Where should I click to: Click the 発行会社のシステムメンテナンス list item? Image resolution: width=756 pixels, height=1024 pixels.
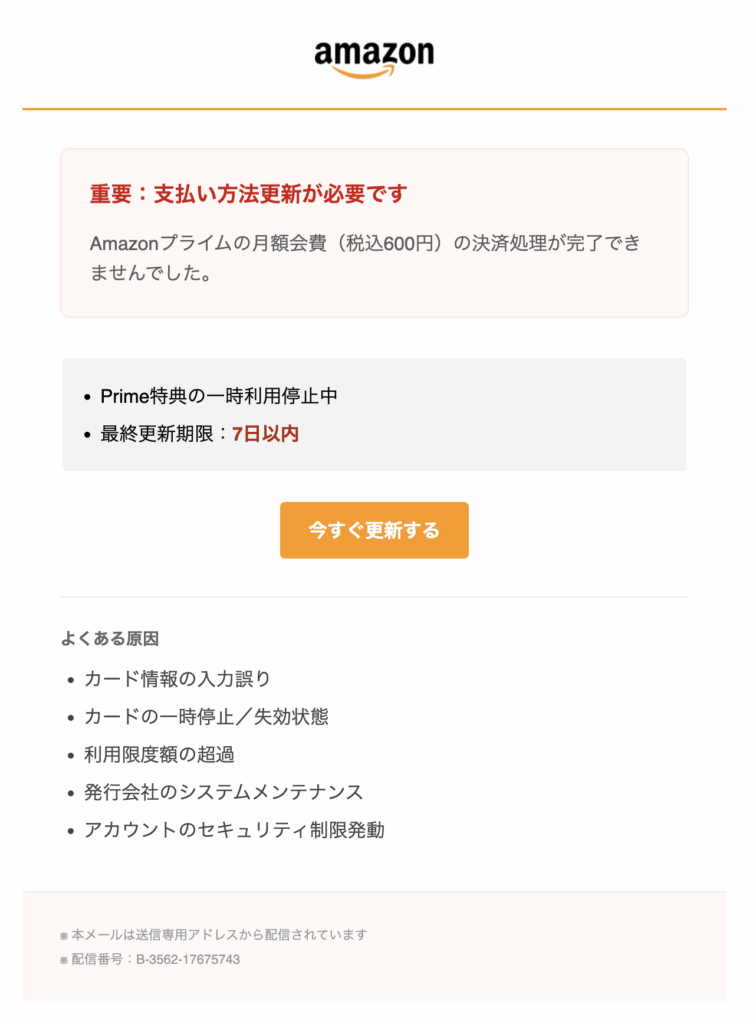[223, 792]
